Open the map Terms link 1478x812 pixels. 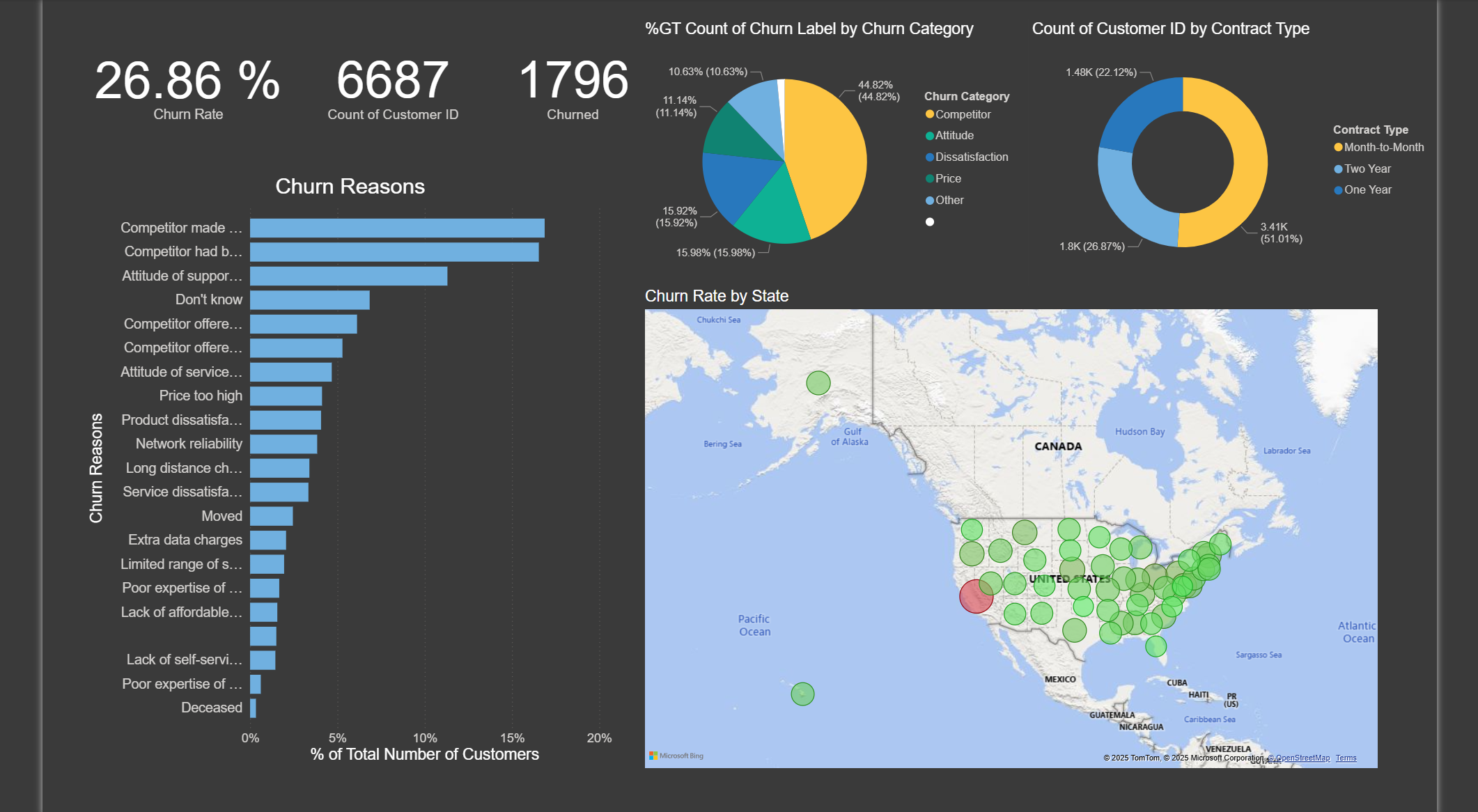point(1346,758)
